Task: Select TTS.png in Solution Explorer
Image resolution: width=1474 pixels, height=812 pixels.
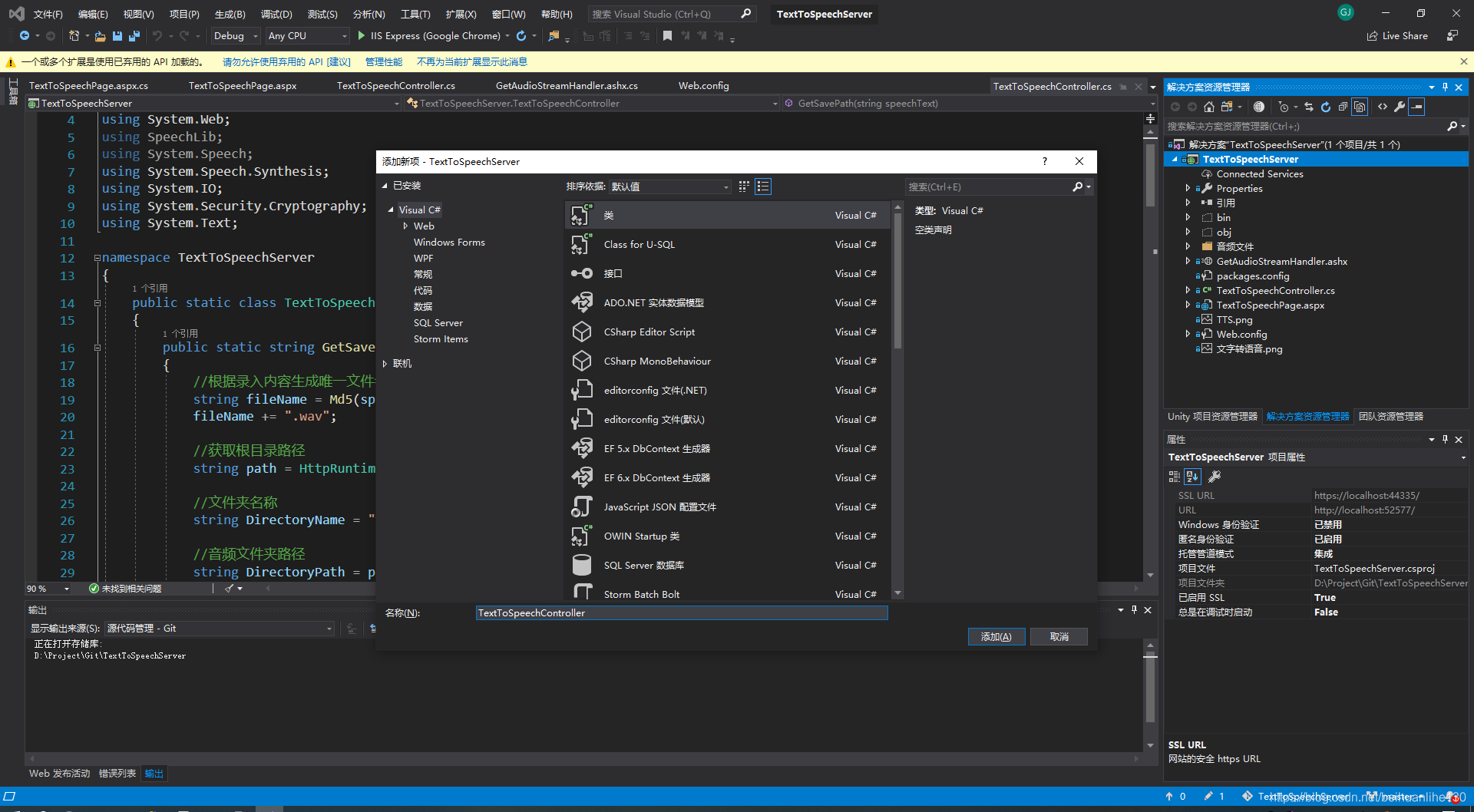Action: click(x=1234, y=319)
